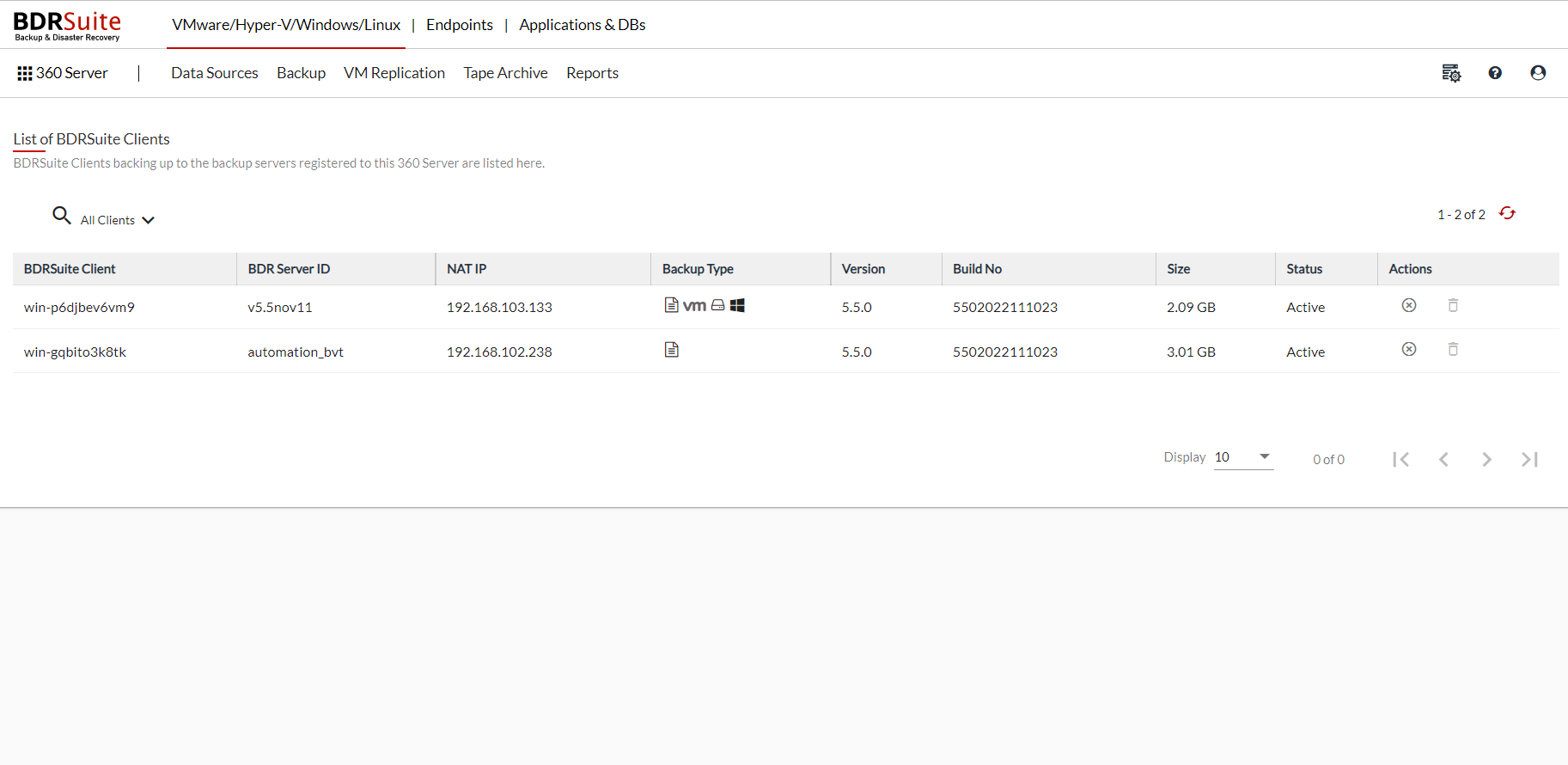Image resolution: width=1568 pixels, height=765 pixels.
Task: Delete client win-gqbito3k8tk
Action: (x=1453, y=349)
